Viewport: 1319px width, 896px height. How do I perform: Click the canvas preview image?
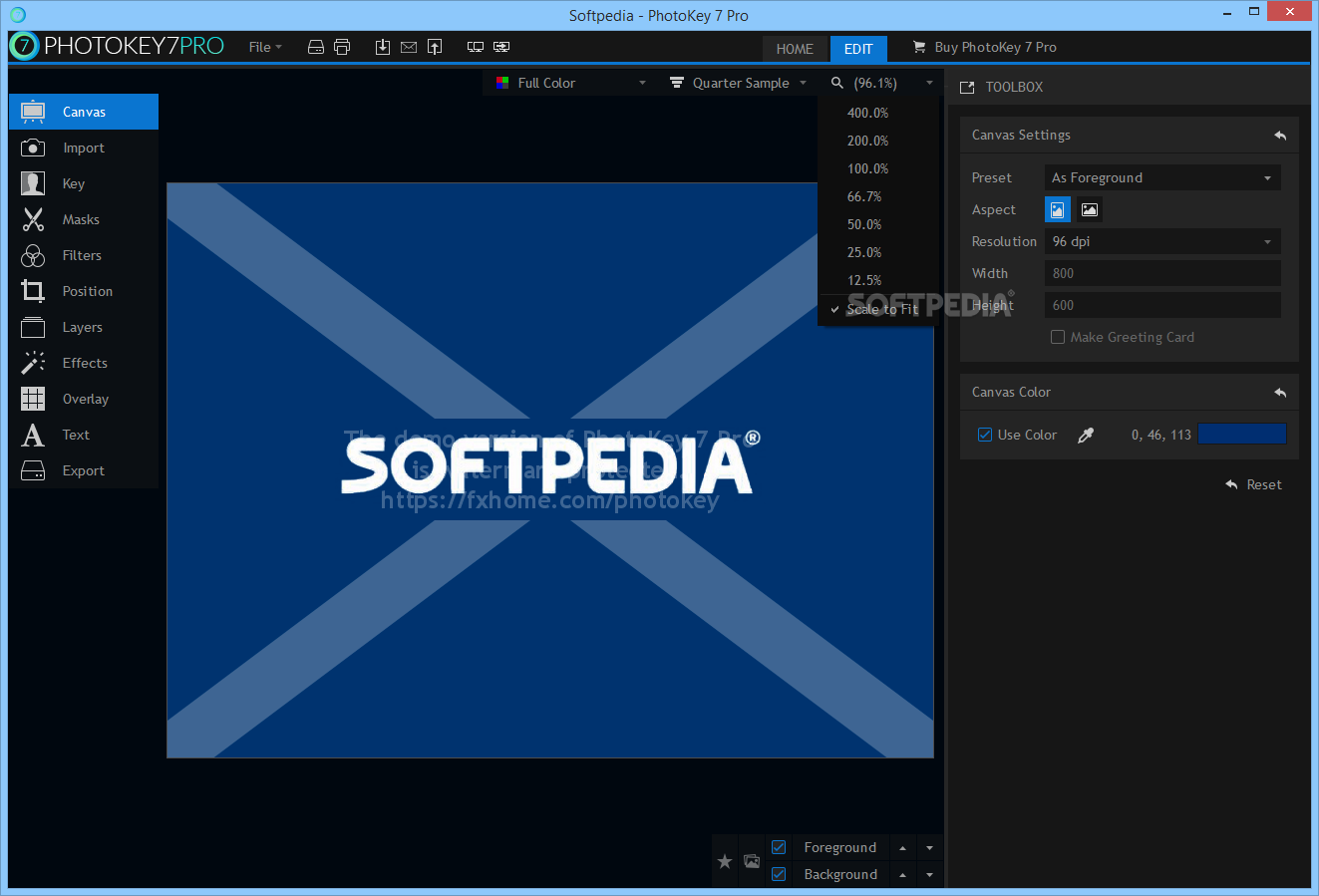(x=549, y=469)
